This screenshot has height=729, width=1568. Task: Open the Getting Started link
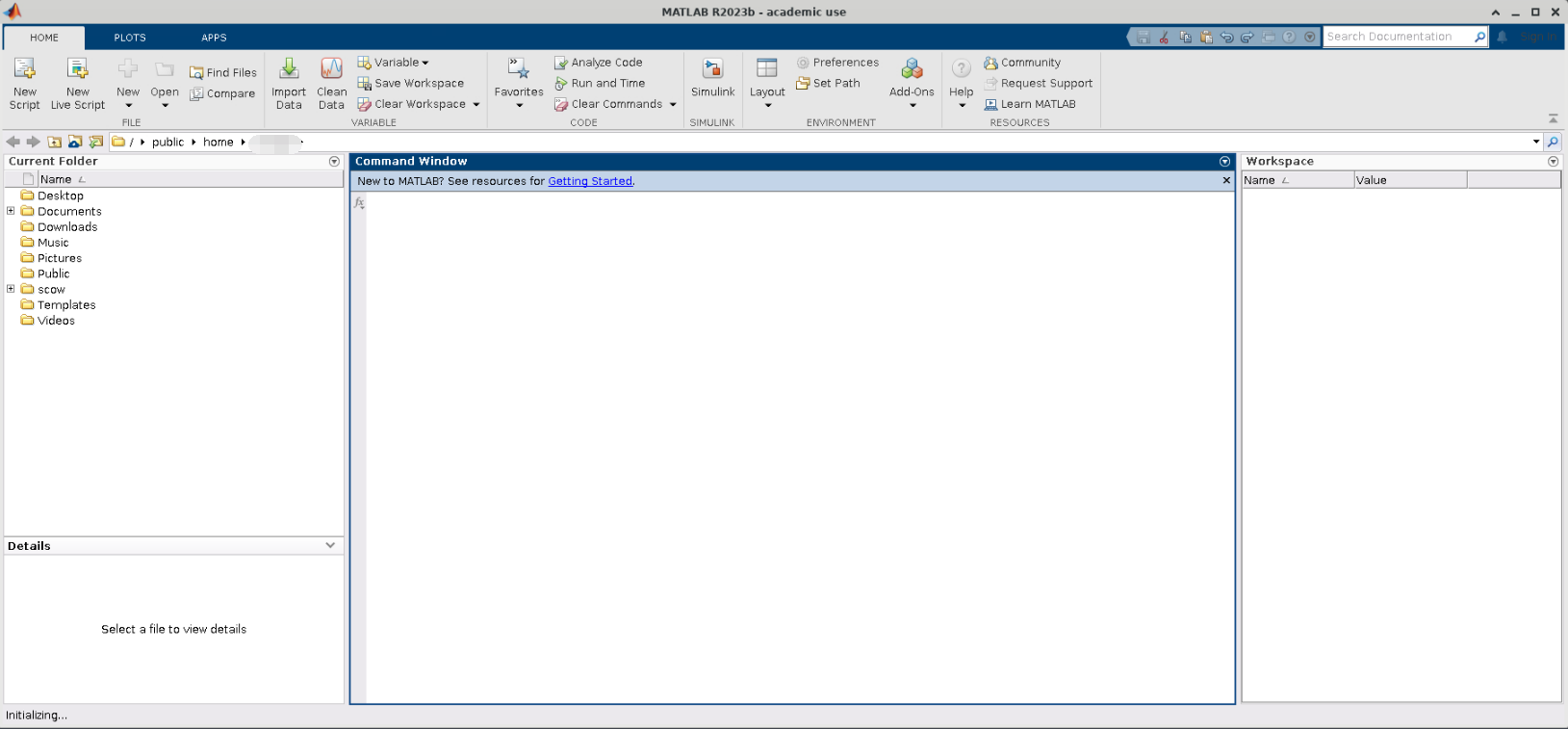590,181
